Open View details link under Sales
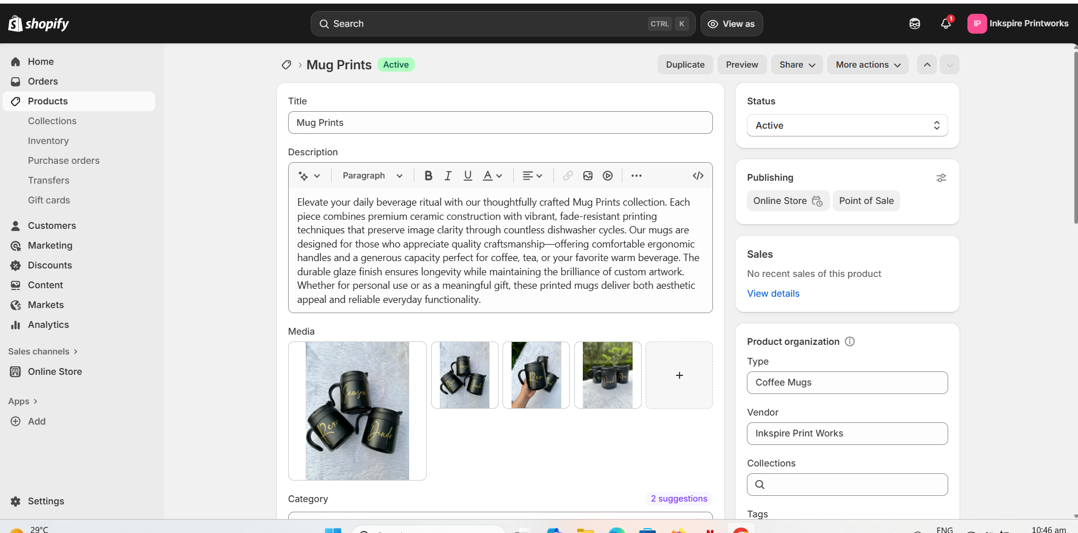This screenshot has width=1078, height=533. coord(773,294)
